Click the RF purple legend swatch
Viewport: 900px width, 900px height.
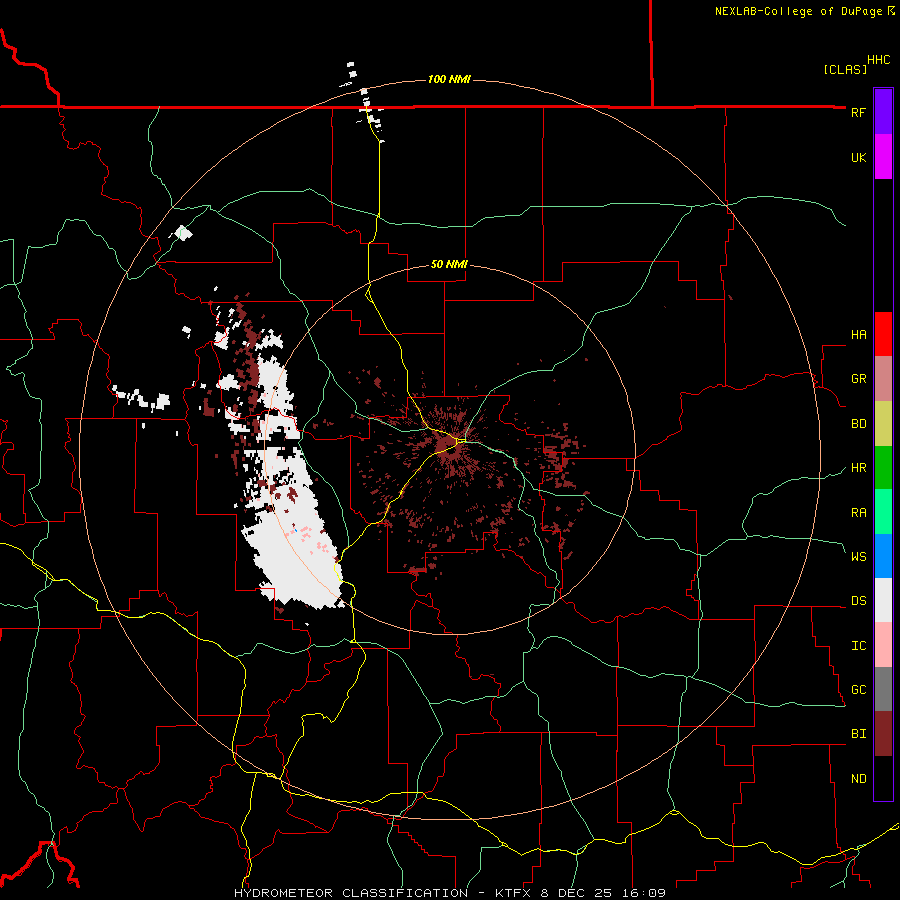883,111
